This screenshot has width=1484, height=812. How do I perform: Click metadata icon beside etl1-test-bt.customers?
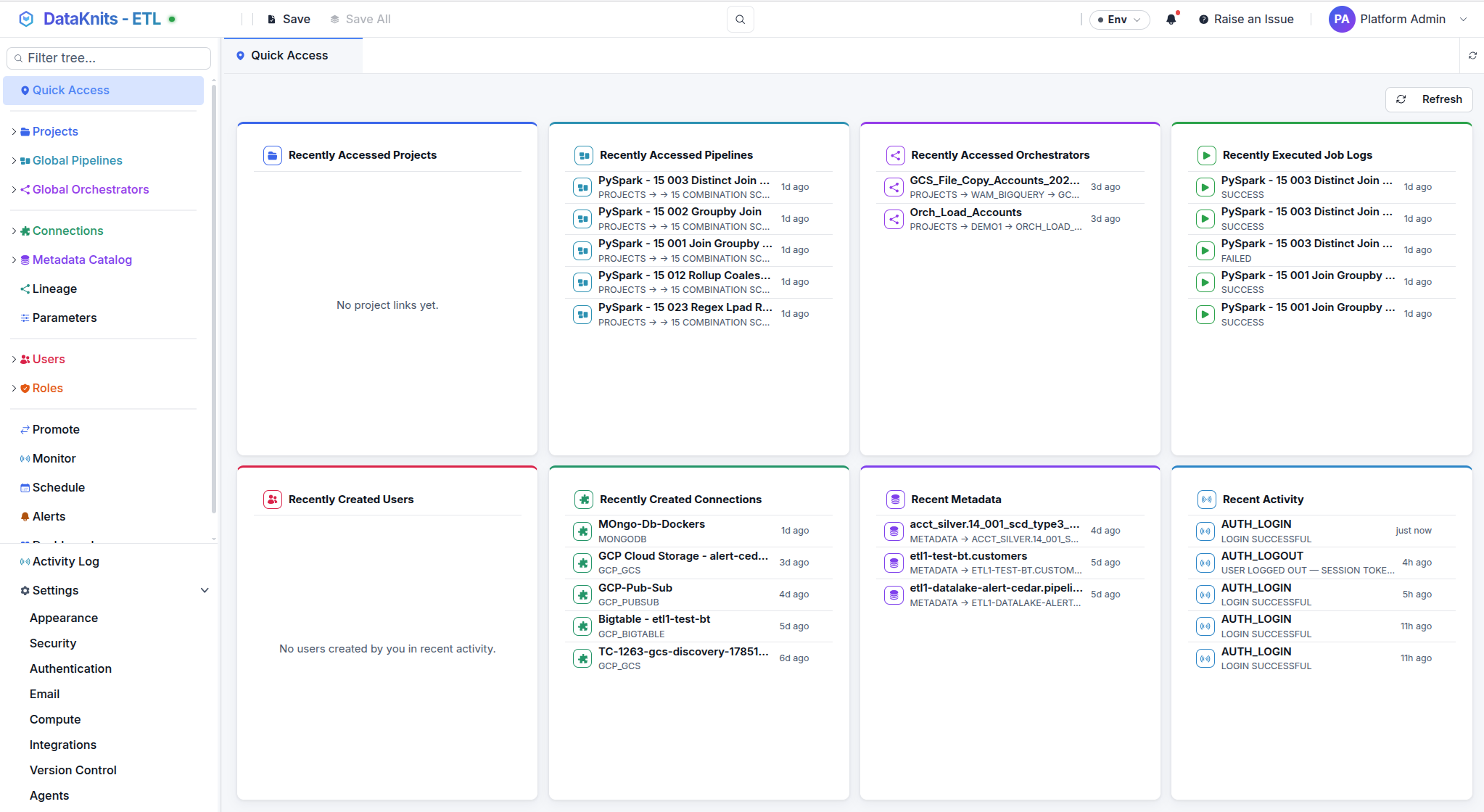pos(894,563)
